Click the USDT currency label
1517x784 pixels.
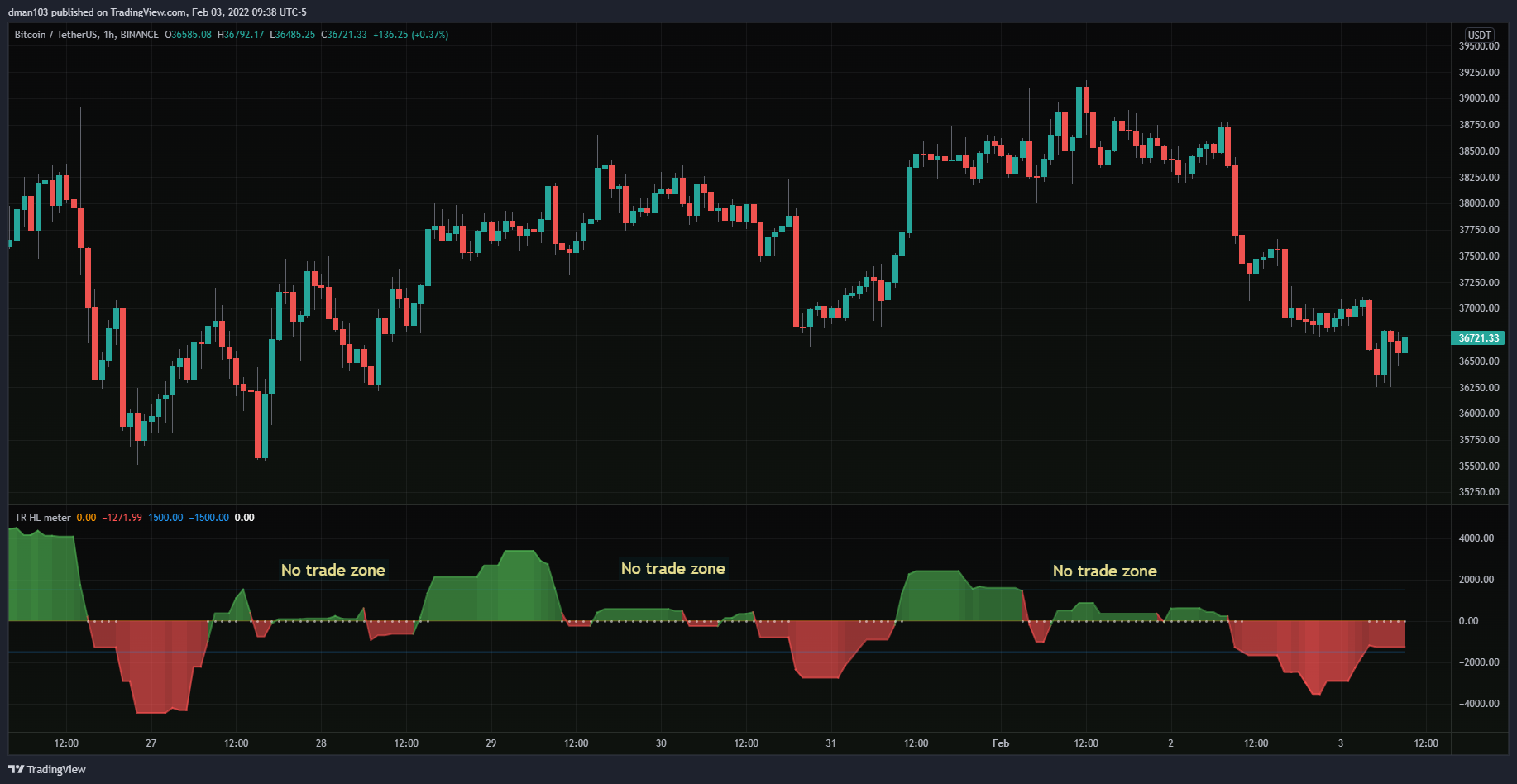pyautogui.click(x=1479, y=35)
